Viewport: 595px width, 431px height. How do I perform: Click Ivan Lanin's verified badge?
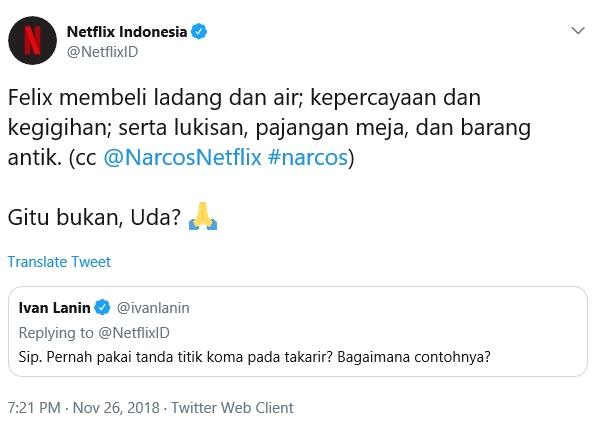click(102, 307)
